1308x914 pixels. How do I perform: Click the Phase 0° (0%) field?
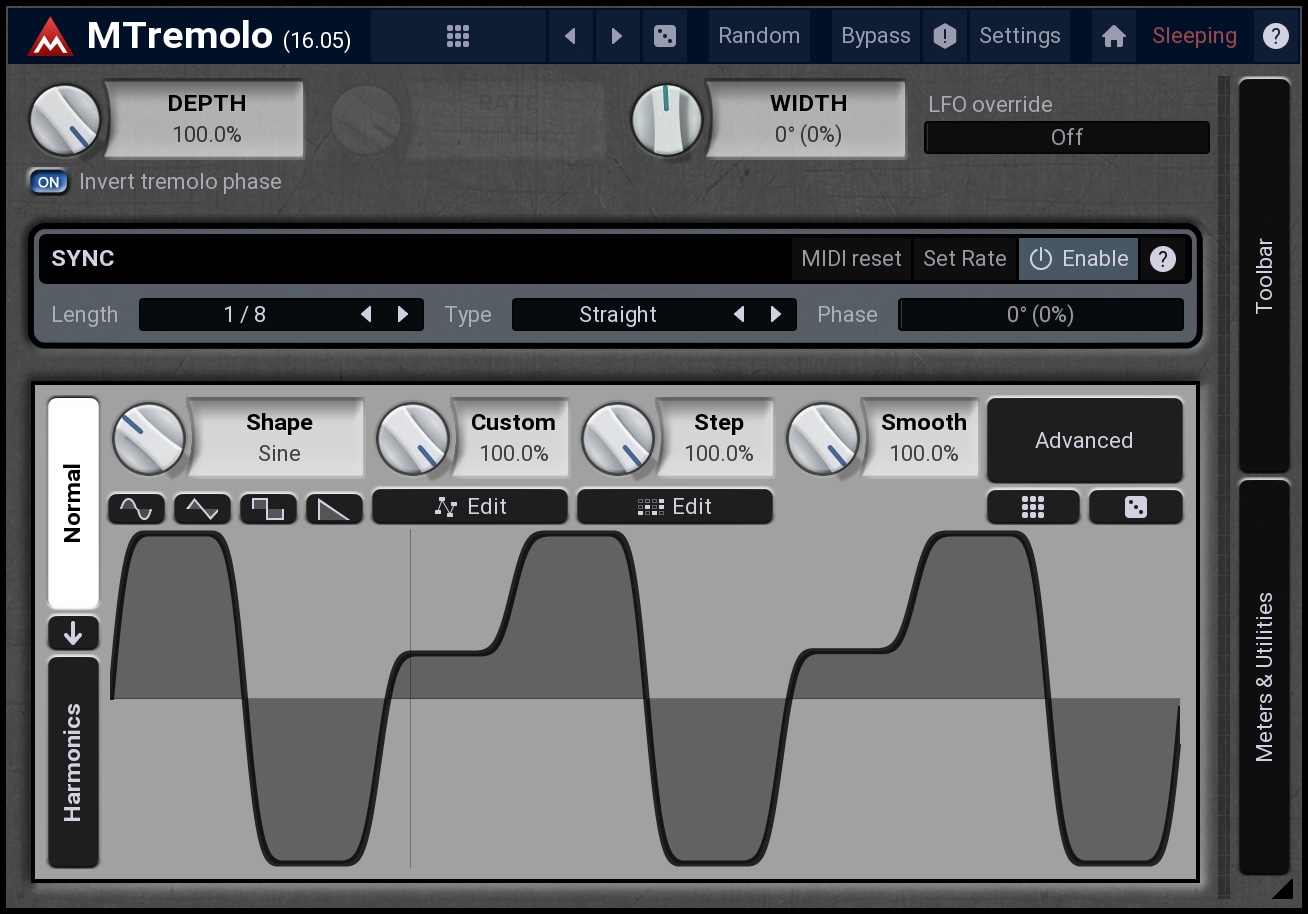point(1040,314)
